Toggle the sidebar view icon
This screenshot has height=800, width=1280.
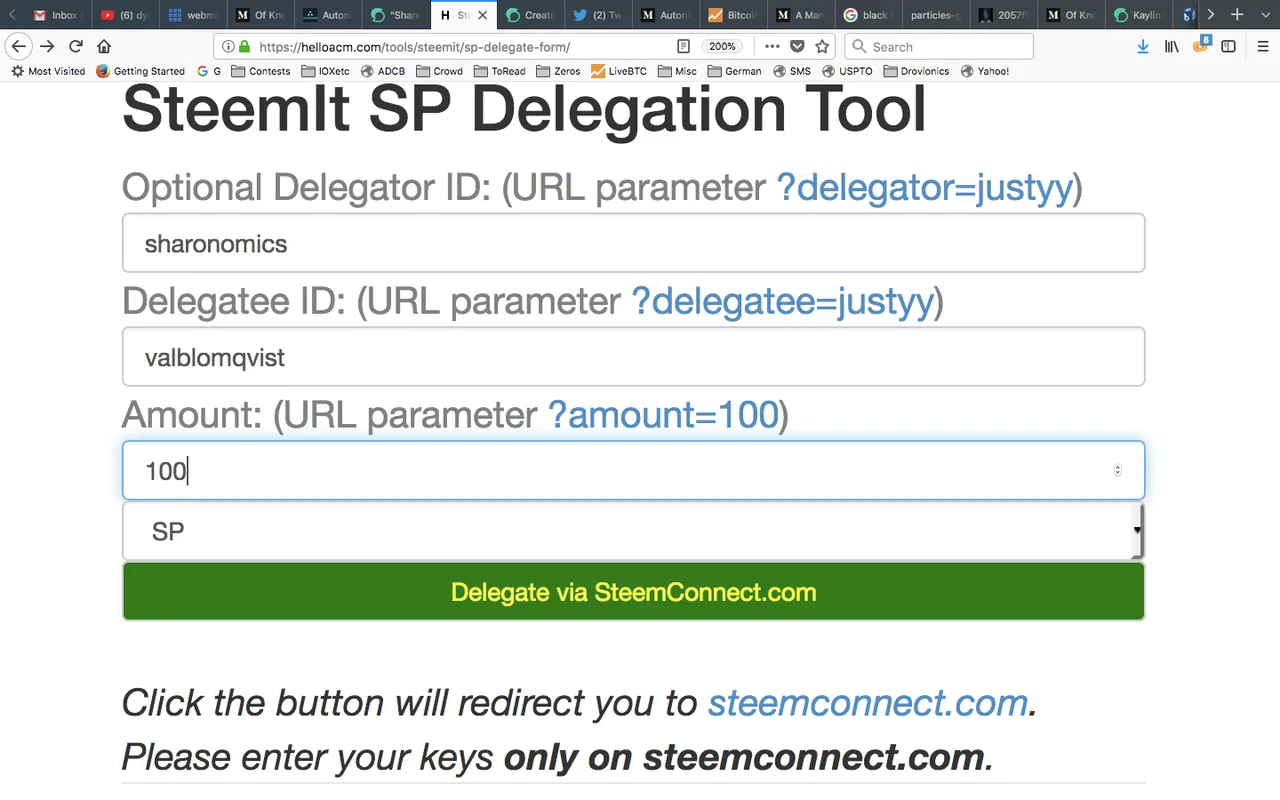click(1229, 46)
